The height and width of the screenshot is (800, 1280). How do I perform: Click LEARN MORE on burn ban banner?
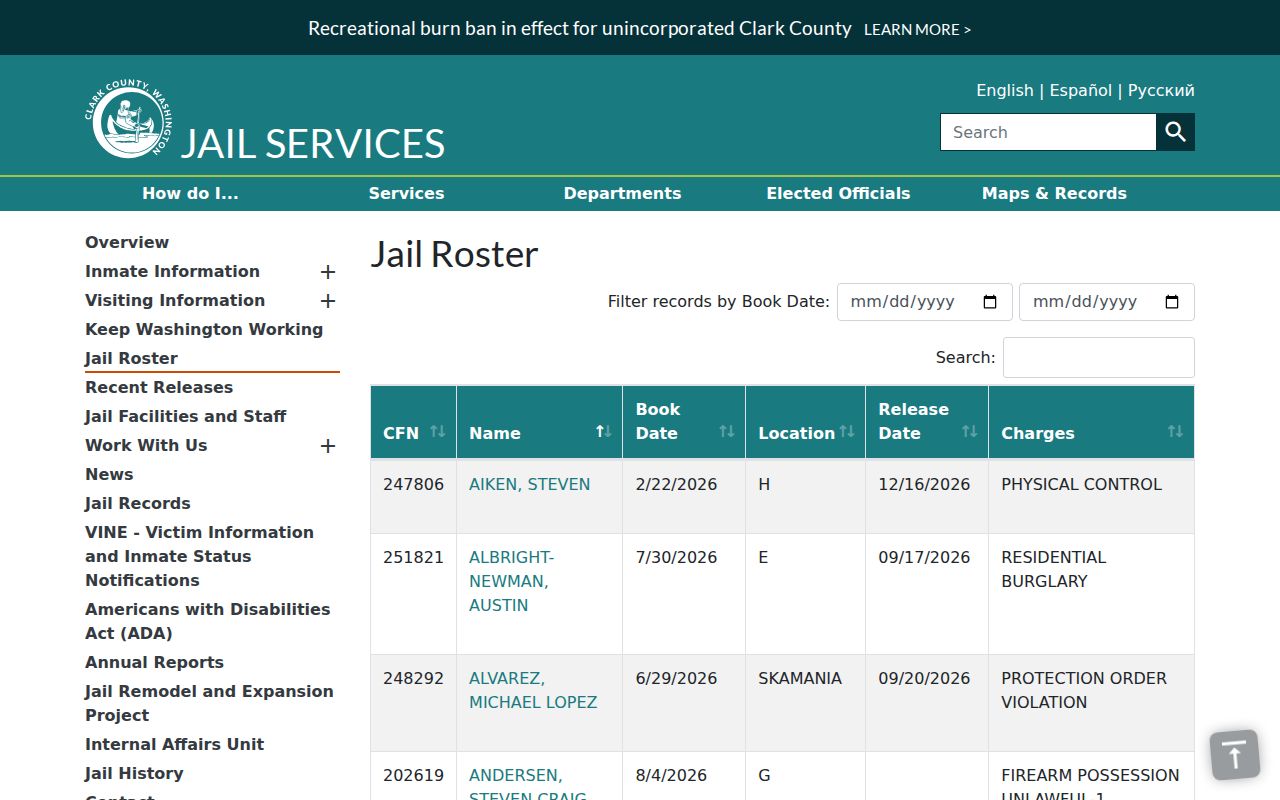917,30
